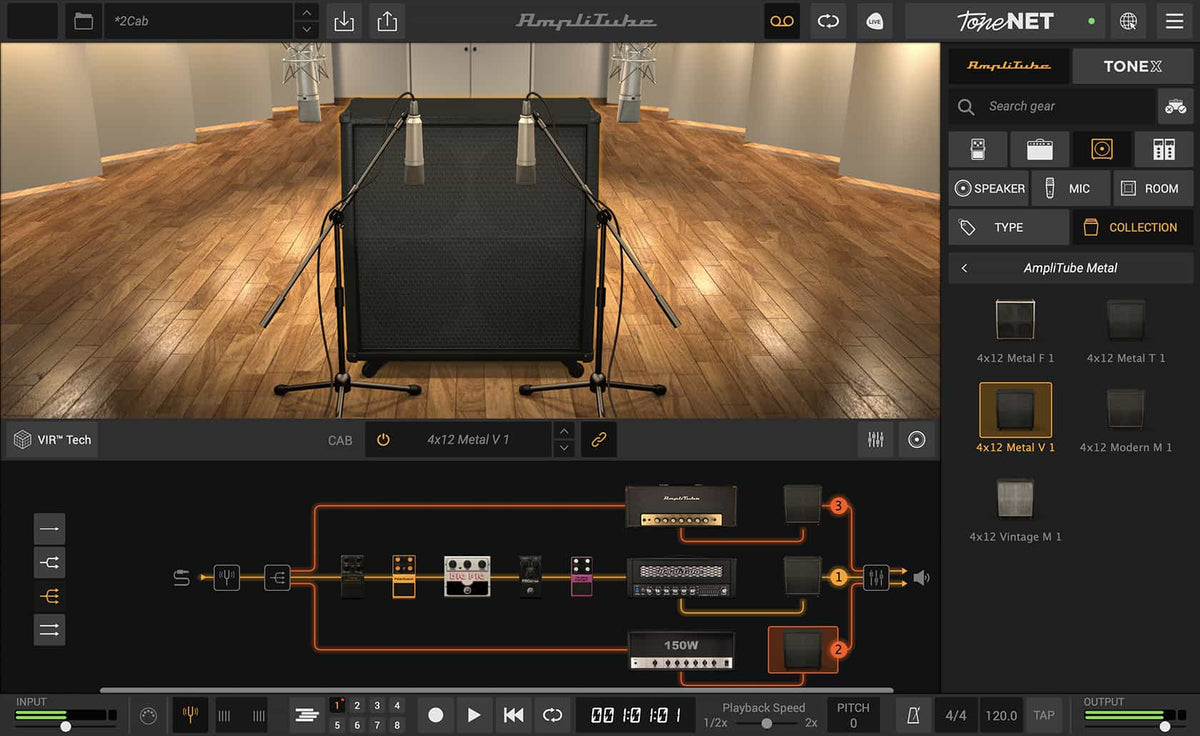The height and width of the screenshot is (736, 1200).
Task: Open the looper icon in top bar
Action: pos(828,21)
